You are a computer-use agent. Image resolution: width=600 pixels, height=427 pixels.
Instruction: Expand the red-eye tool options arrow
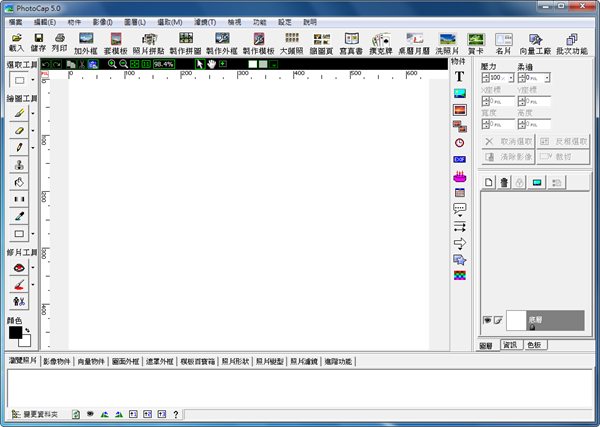[x=33, y=267]
